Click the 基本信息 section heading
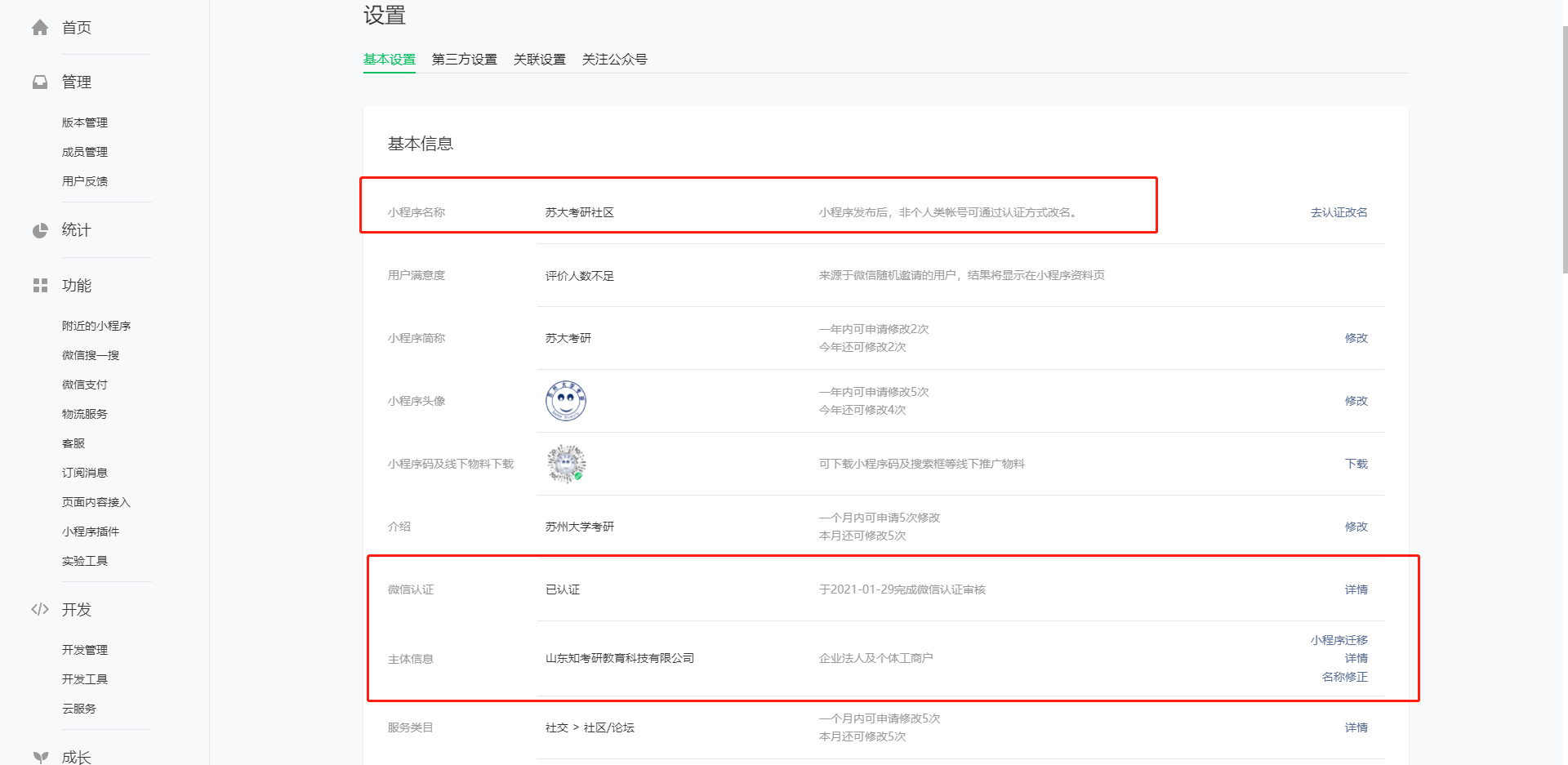This screenshot has height=765, width=1568. (x=421, y=144)
